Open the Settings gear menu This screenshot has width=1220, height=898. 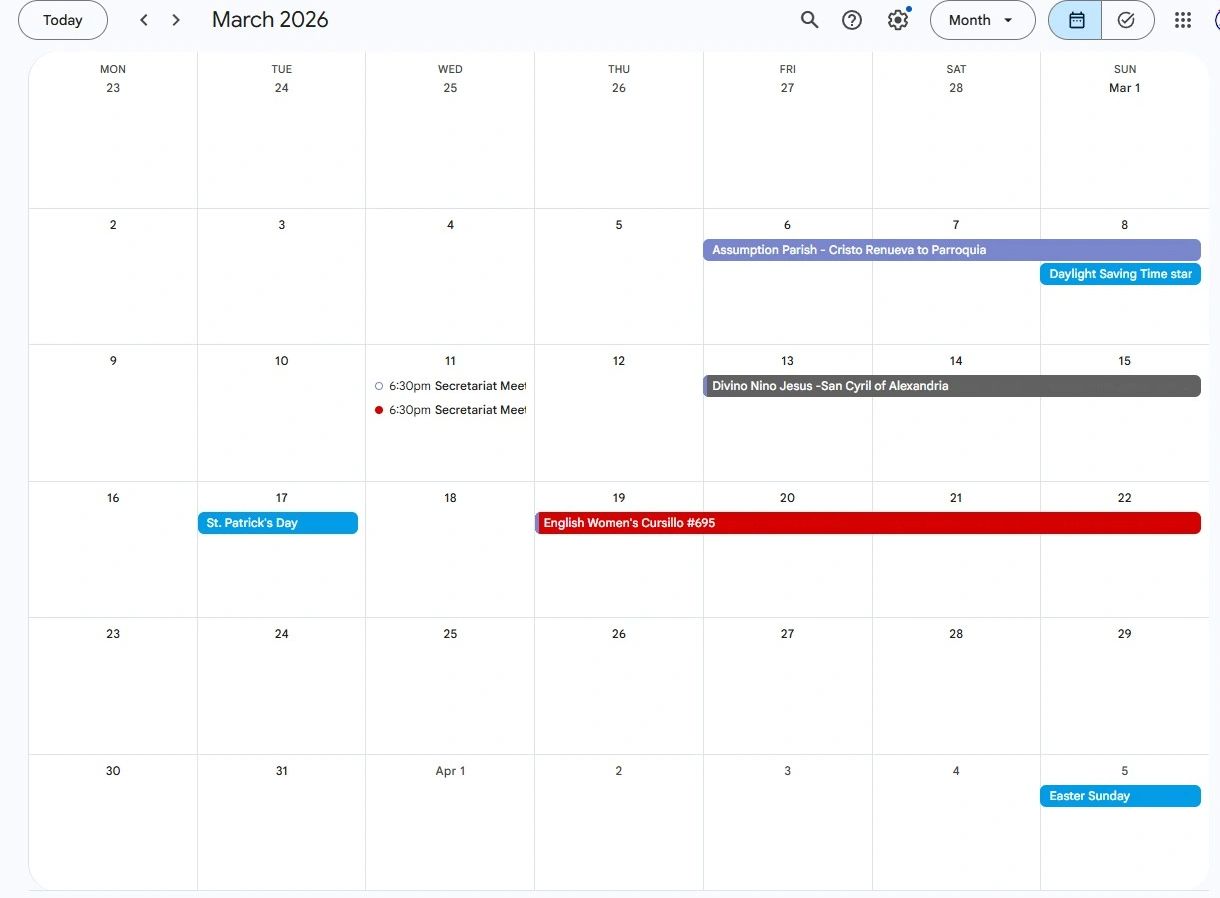[x=898, y=20]
